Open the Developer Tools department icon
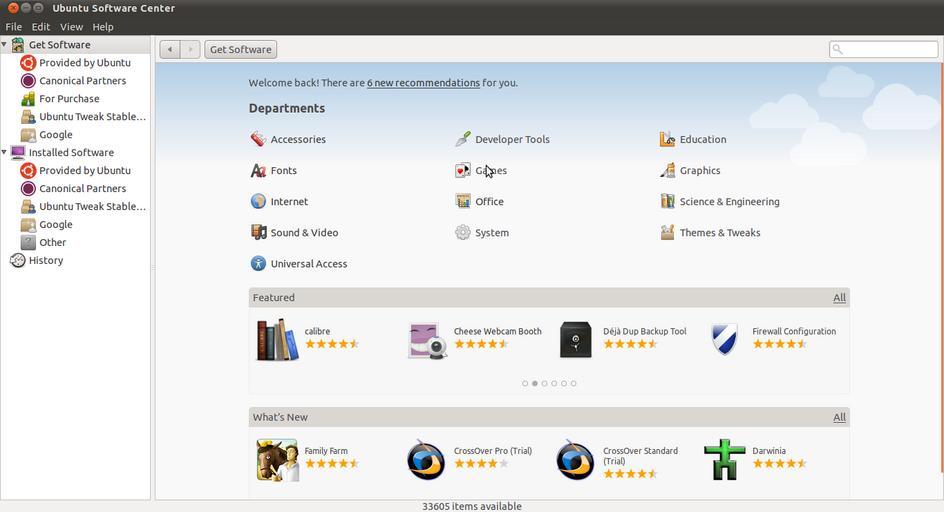This screenshot has height=512, width=944. tap(462, 140)
